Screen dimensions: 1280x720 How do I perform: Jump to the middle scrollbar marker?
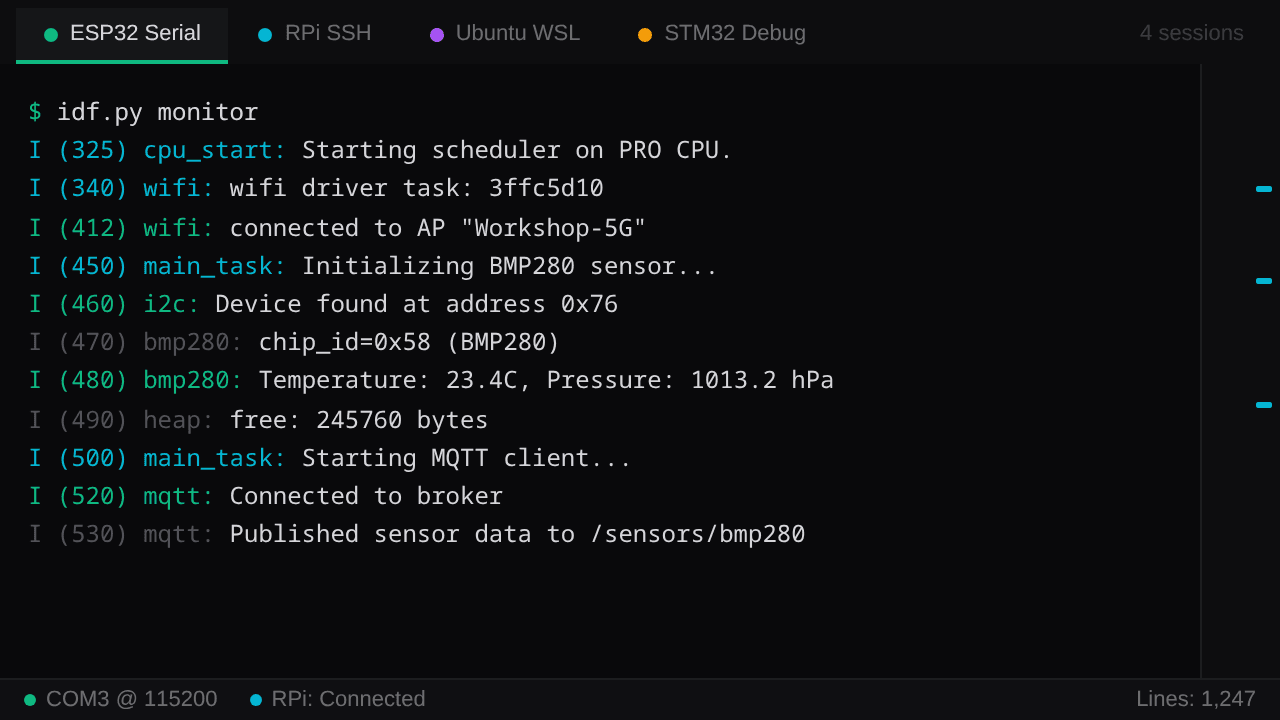pyautogui.click(x=1264, y=281)
